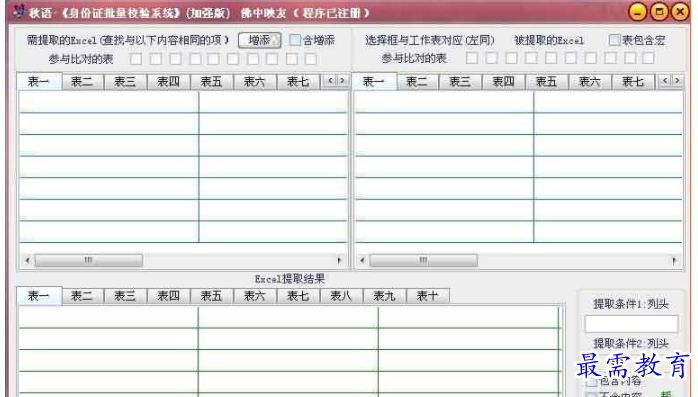Check last 参与比对的表 box in left panel
Image resolution: width=698 pixels, height=397 pixels.
point(311,59)
